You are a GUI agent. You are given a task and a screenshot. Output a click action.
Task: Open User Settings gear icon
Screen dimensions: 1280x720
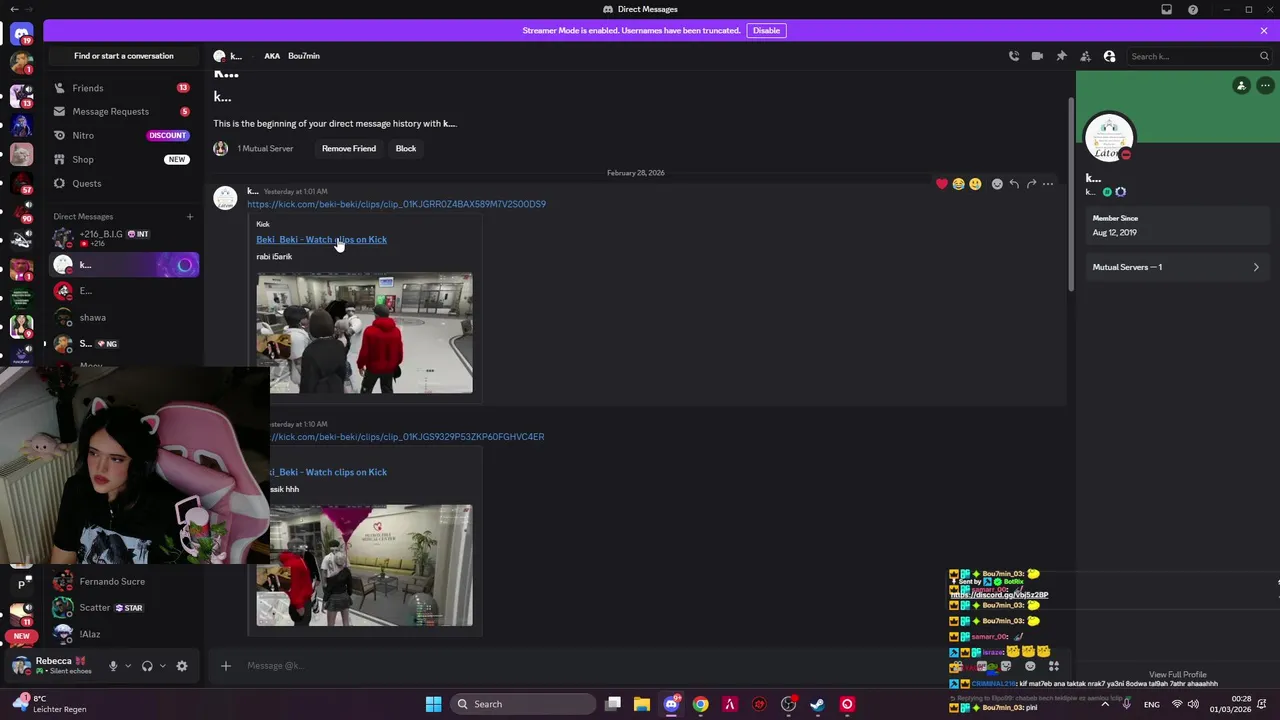182,666
